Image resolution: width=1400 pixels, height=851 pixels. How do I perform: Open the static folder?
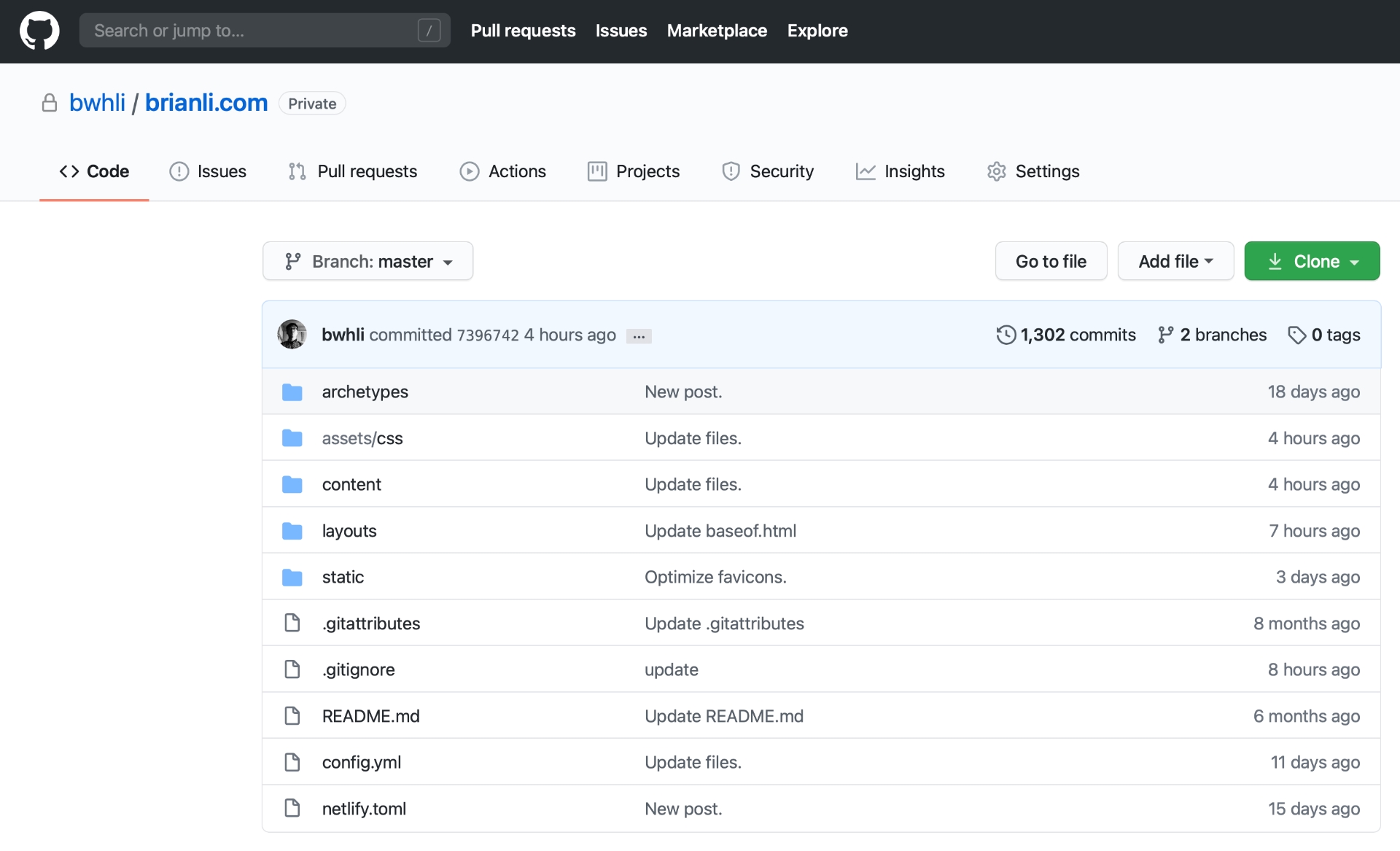pyautogui.click(x=342, y=575)
